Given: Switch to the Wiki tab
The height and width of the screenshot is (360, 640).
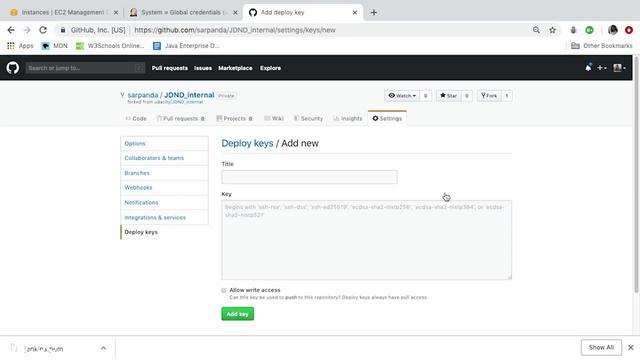Looking at the screenshot, I should point(273,118).
